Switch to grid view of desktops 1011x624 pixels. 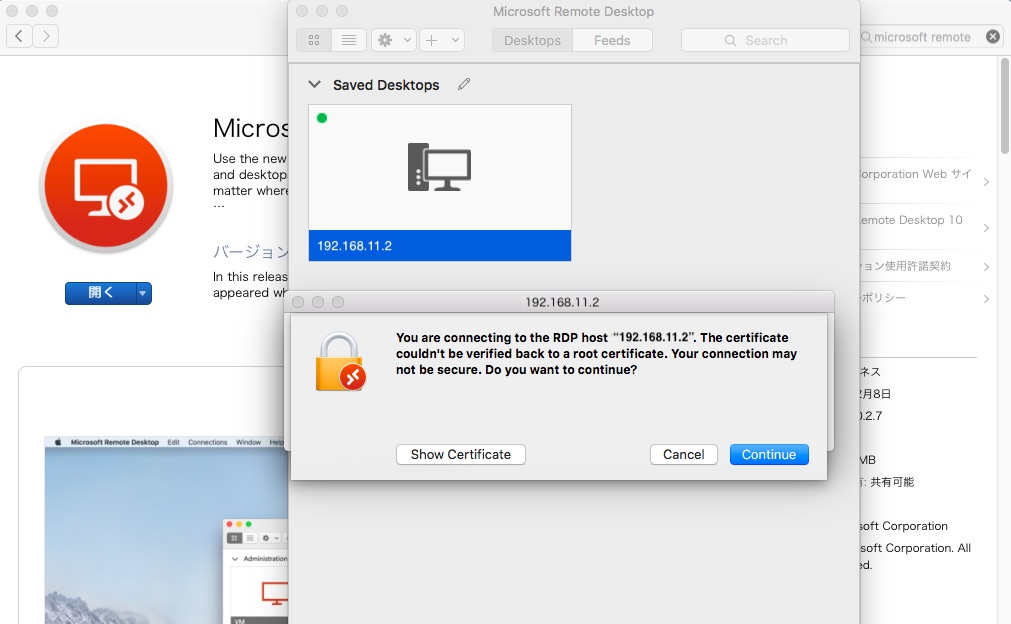pyautogui.click(x=314, y=40)
